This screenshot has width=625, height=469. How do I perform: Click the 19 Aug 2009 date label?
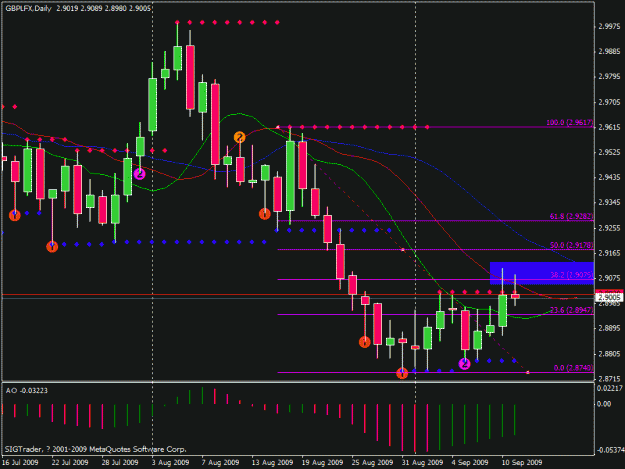click(322, 462)
